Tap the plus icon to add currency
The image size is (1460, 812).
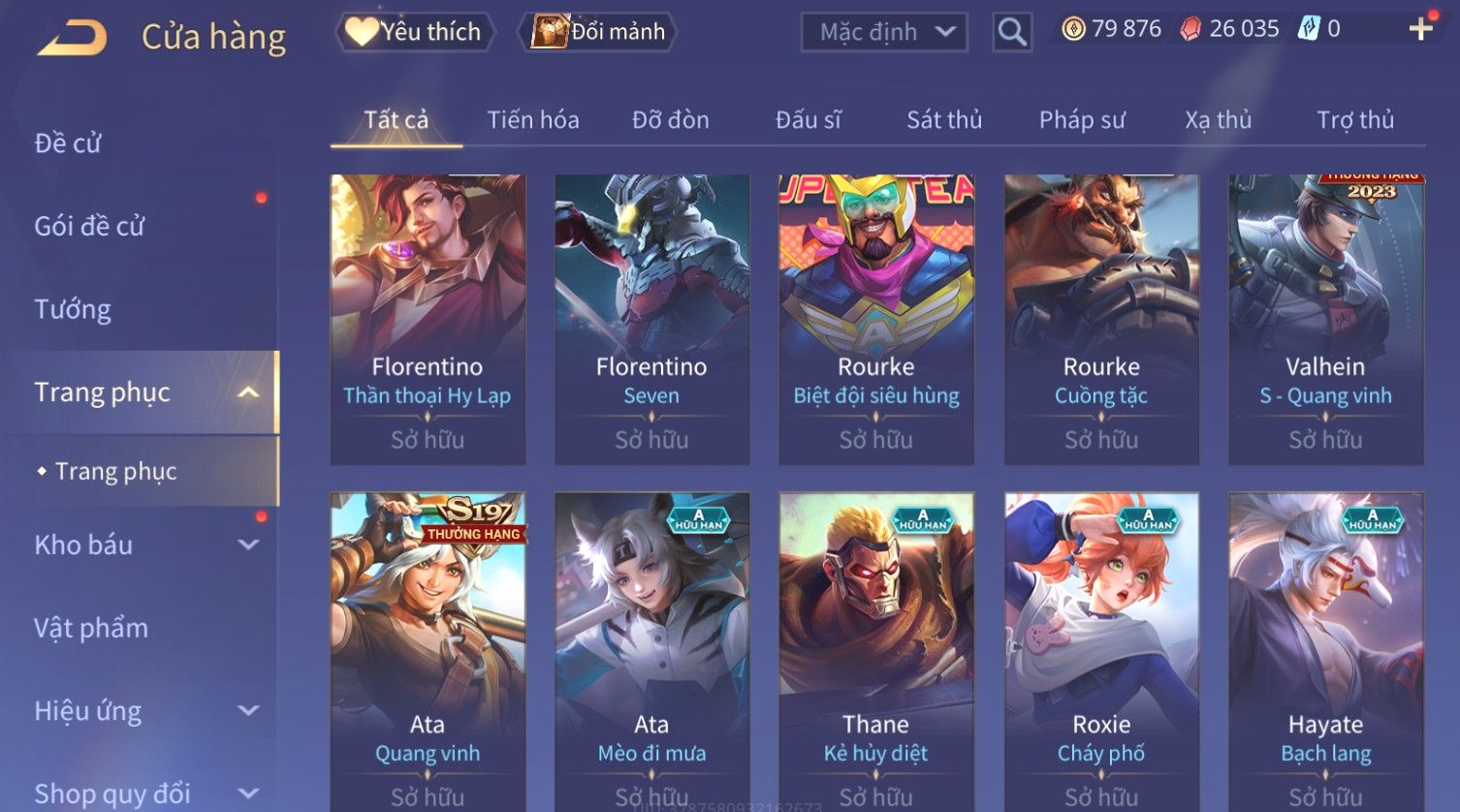(1420, 29)
